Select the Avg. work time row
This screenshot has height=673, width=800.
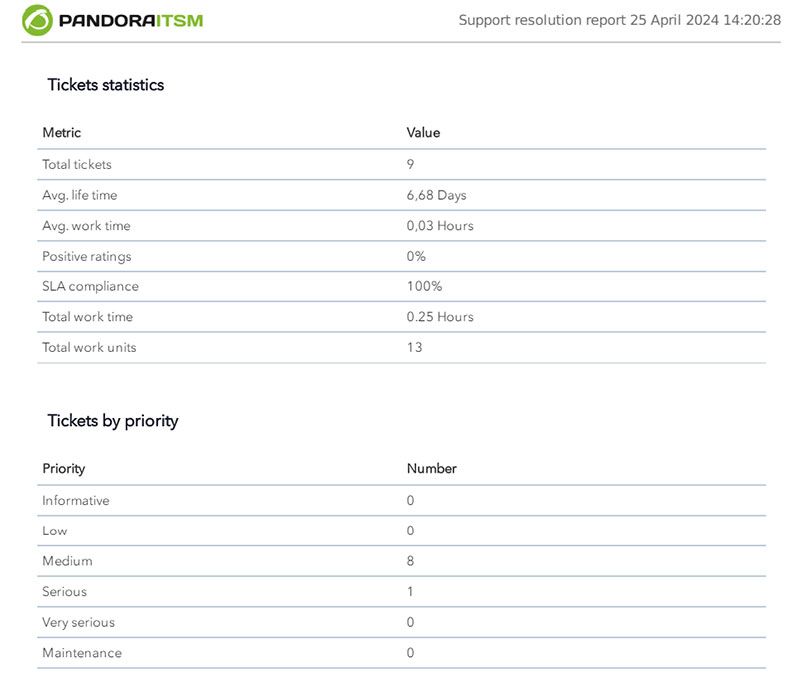point(402,226)
